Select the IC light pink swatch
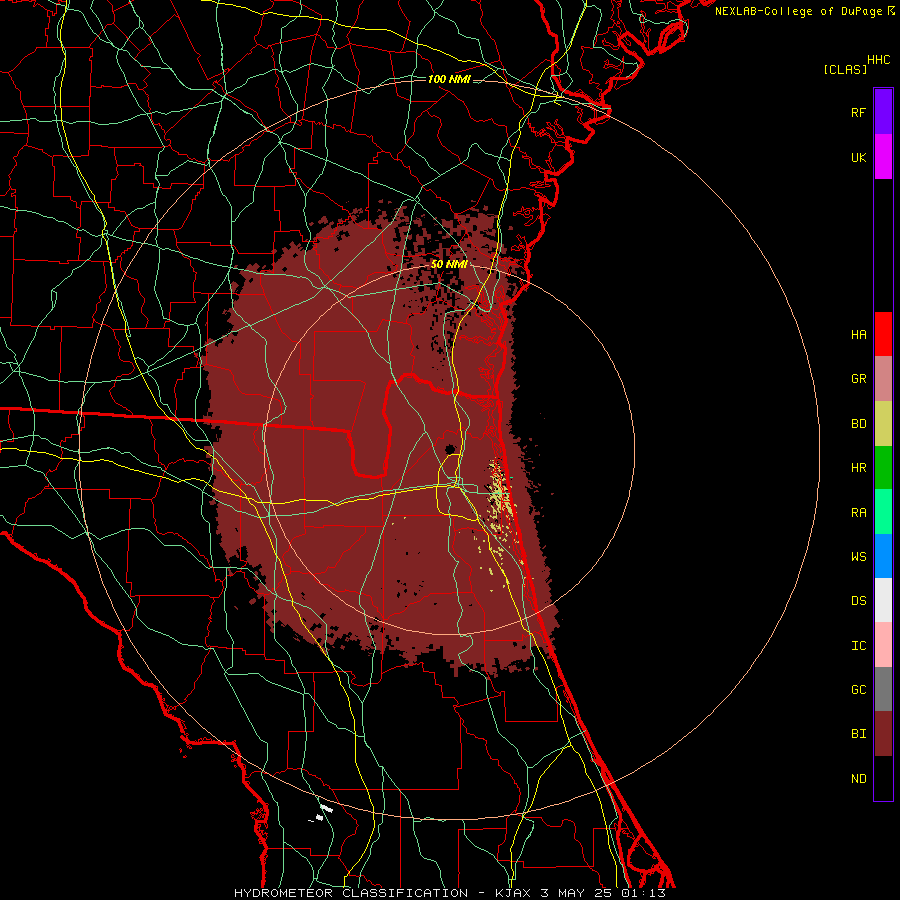900x900 pixels. [x=883, y=645]
